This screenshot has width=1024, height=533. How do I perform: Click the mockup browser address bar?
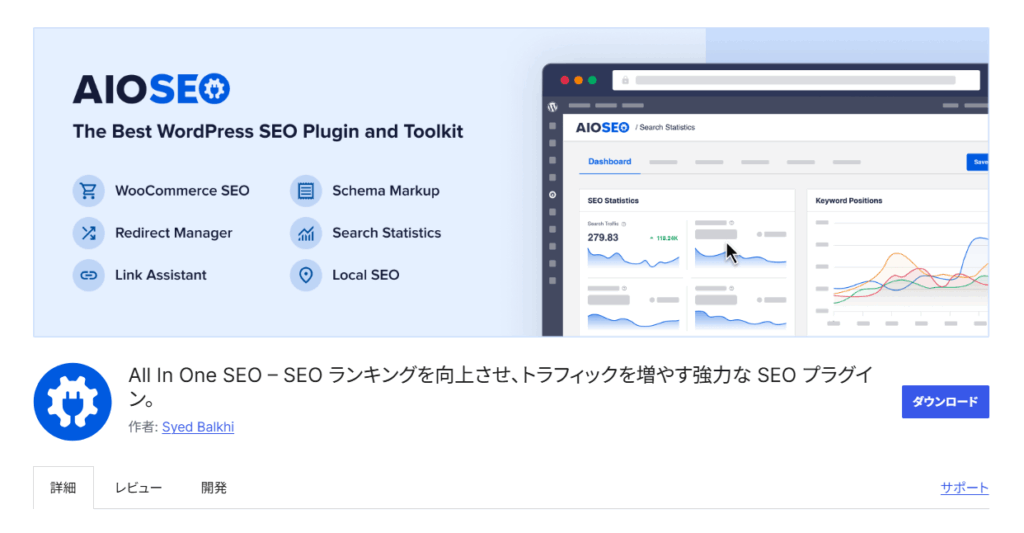tap(796, 80)
